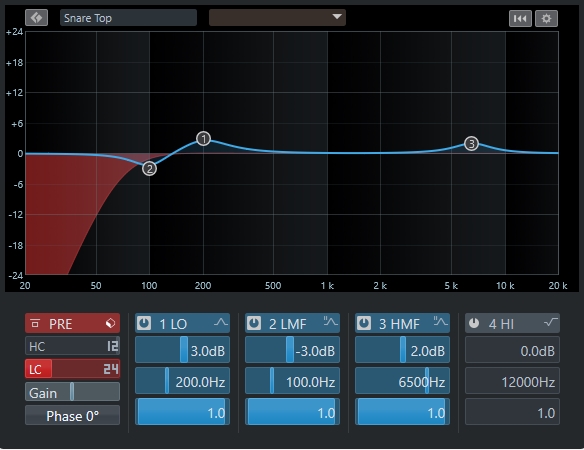Adjust band 3 Q slider
The image size is (584, 450).
[402, 412]
